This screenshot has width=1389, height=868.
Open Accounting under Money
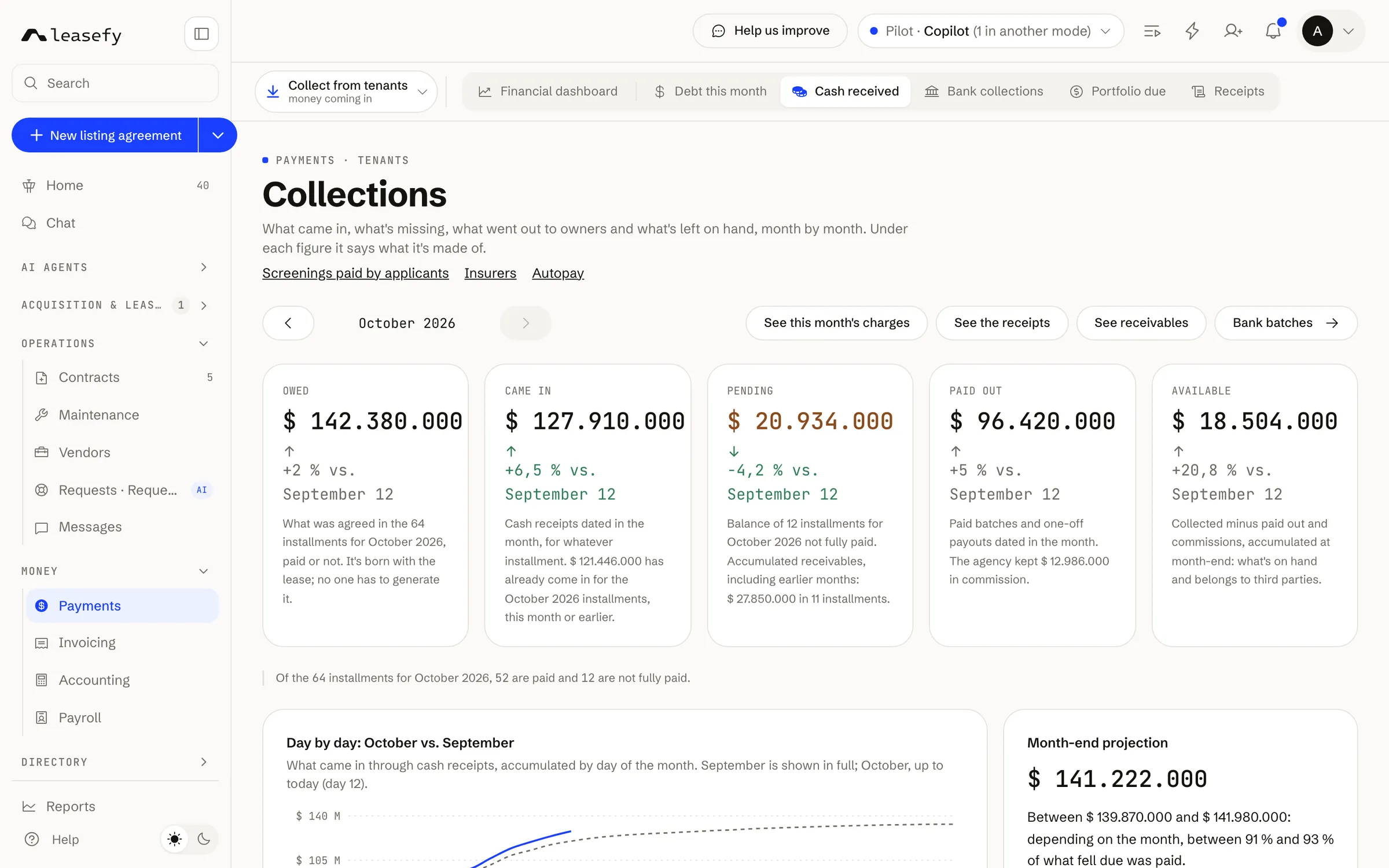click(123, 680)
